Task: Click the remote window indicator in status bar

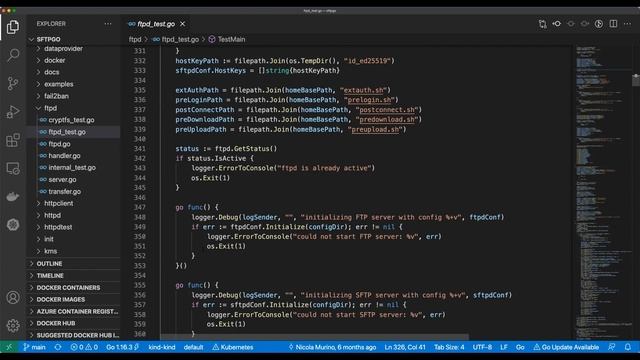Action: [9, 347]
